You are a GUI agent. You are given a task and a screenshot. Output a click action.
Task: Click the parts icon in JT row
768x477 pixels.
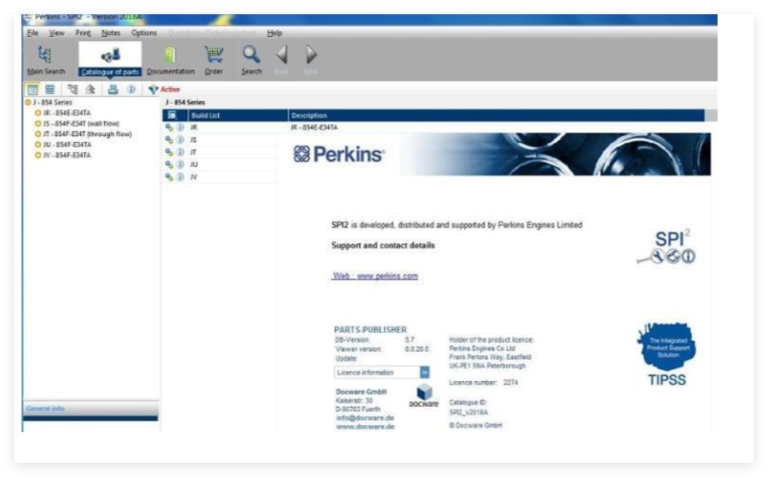(169, 152)
